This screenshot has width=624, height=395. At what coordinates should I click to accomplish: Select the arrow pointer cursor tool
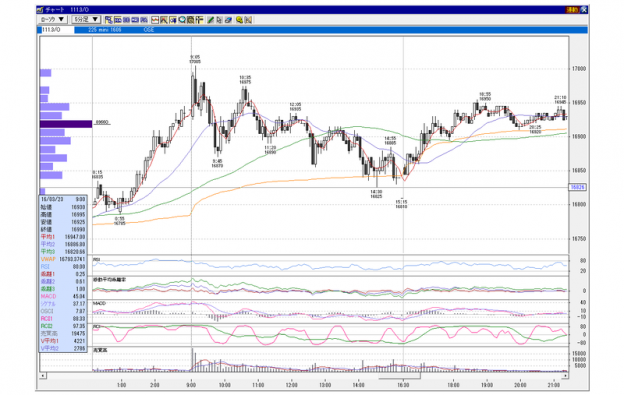point(219,19)
